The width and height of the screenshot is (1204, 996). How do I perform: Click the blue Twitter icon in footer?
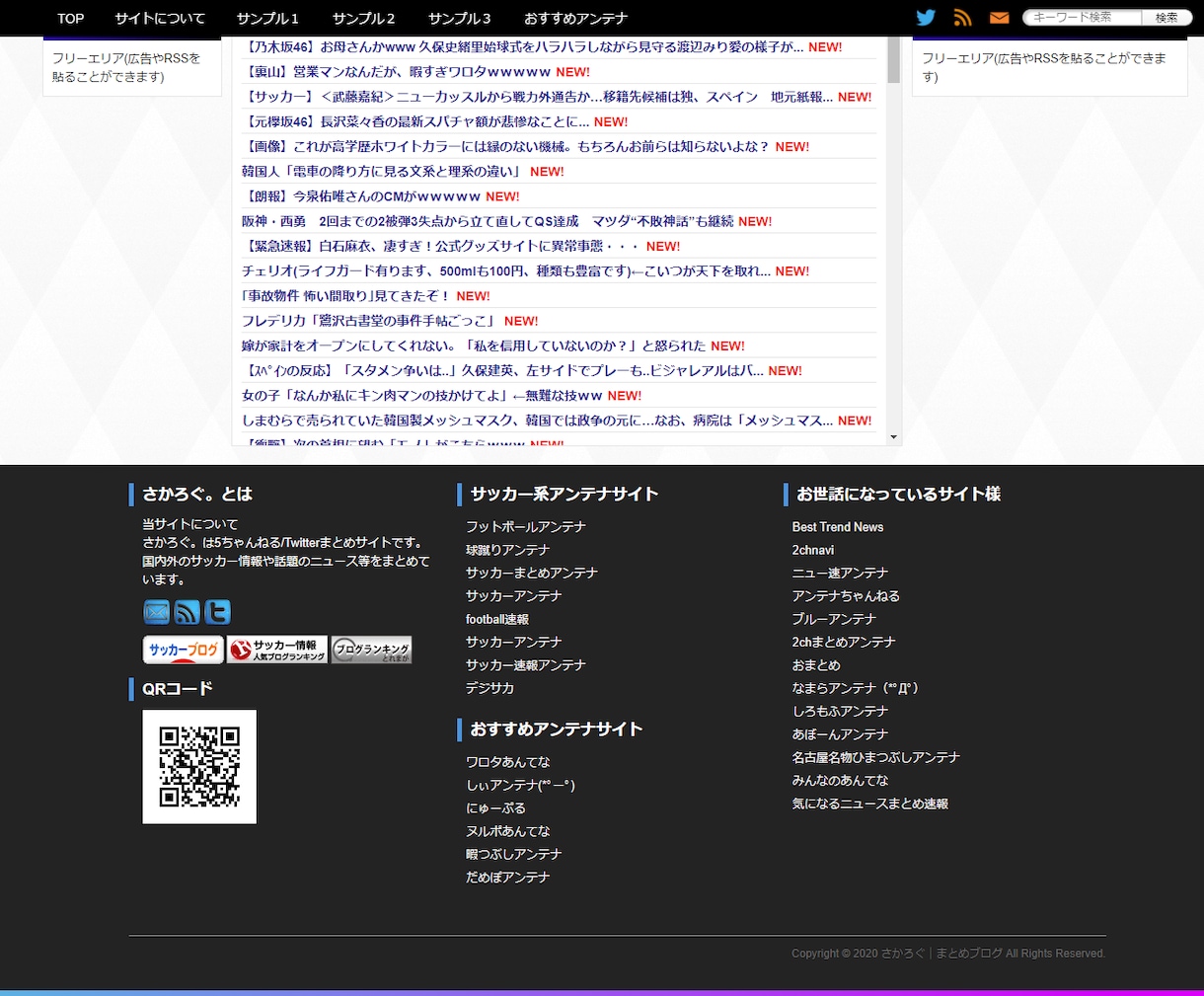coord(217,612)
